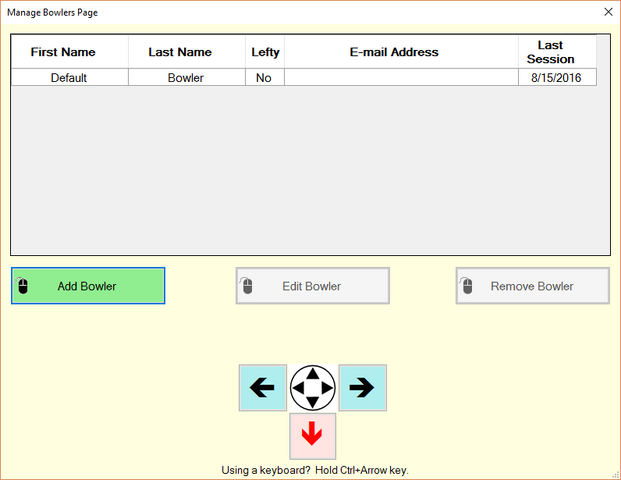Screen dimensions: 621x480
Task: Click the Remove Bowler button
Action: 533,286
